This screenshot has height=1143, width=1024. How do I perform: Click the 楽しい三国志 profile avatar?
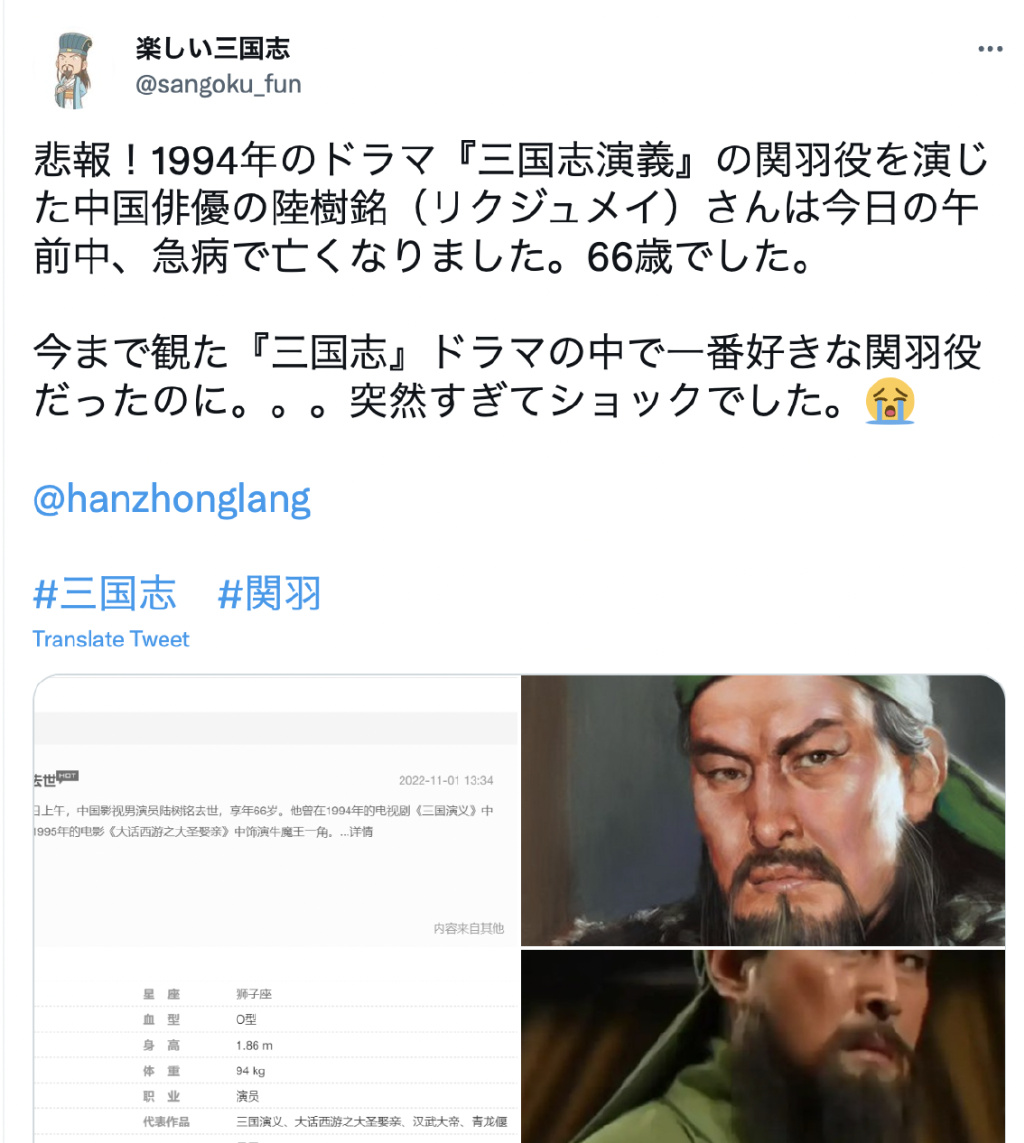click(74, 70)
